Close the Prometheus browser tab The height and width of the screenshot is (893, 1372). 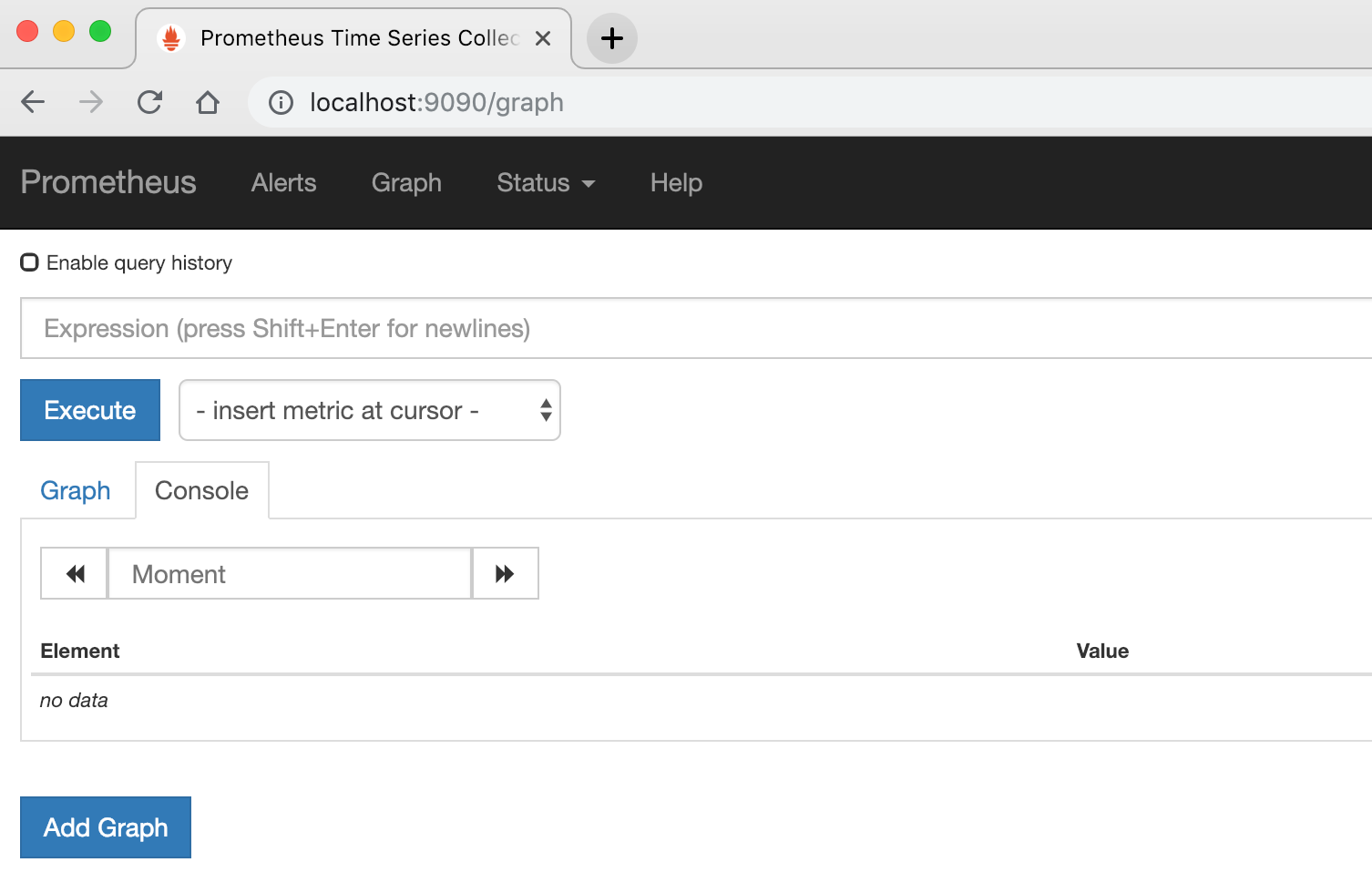coord(543,38)
